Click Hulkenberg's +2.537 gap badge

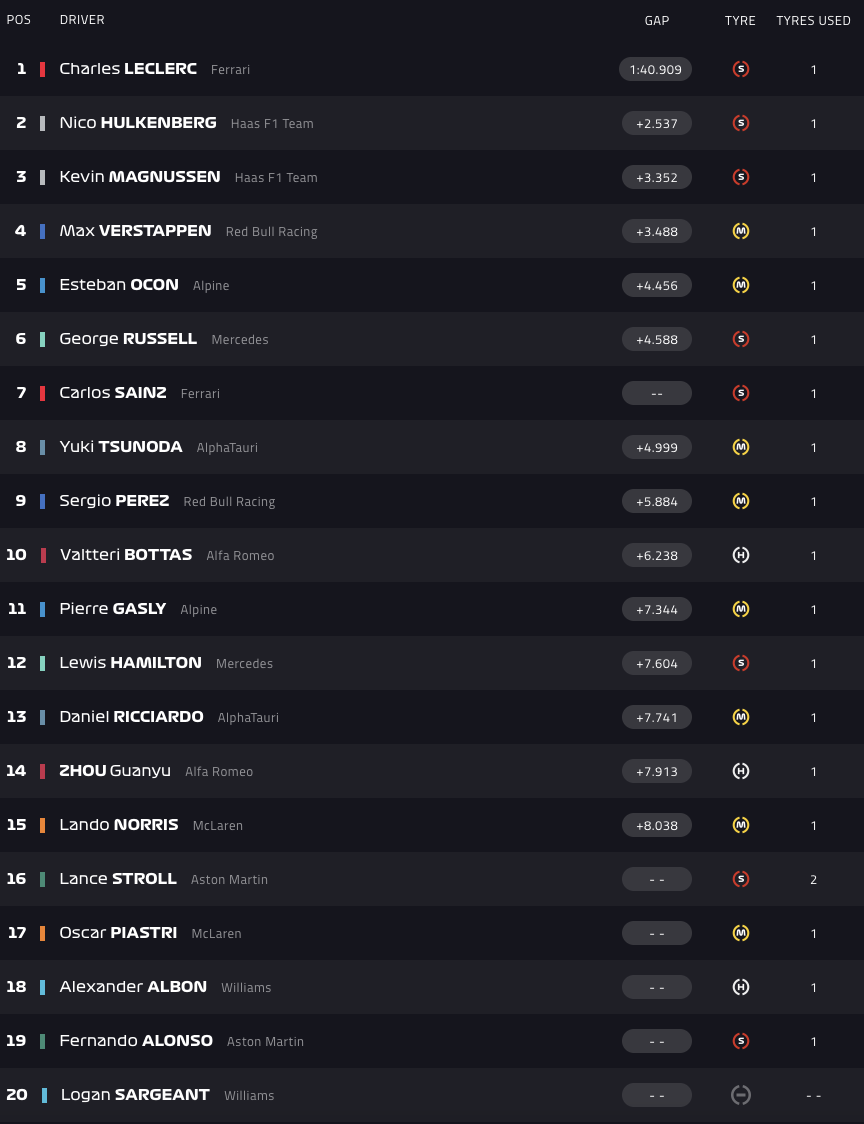[x=656, y=123]
